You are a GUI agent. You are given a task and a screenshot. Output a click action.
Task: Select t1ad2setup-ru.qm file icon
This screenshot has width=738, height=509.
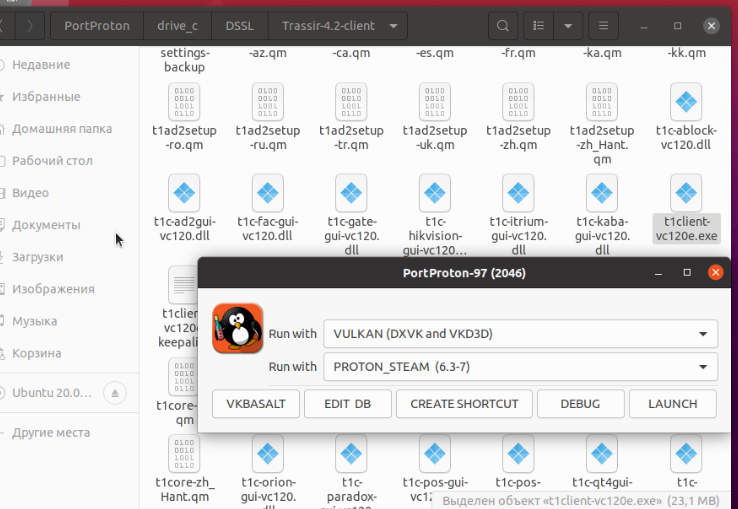268,102
